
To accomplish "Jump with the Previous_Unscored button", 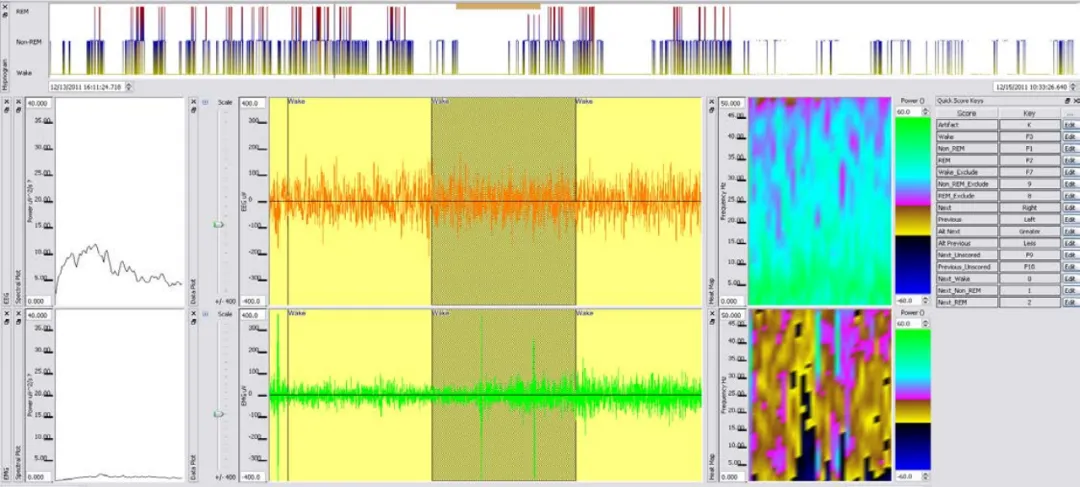I will (966, 267).
